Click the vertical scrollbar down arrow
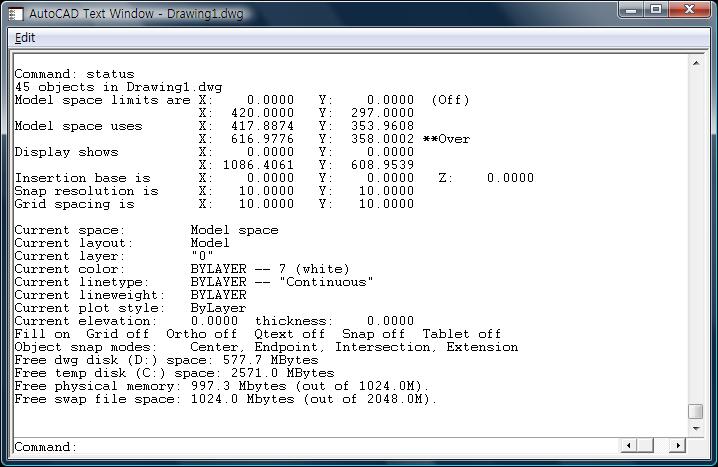The width and height of the screenshot is (718, 467). [x=696, y=429]
